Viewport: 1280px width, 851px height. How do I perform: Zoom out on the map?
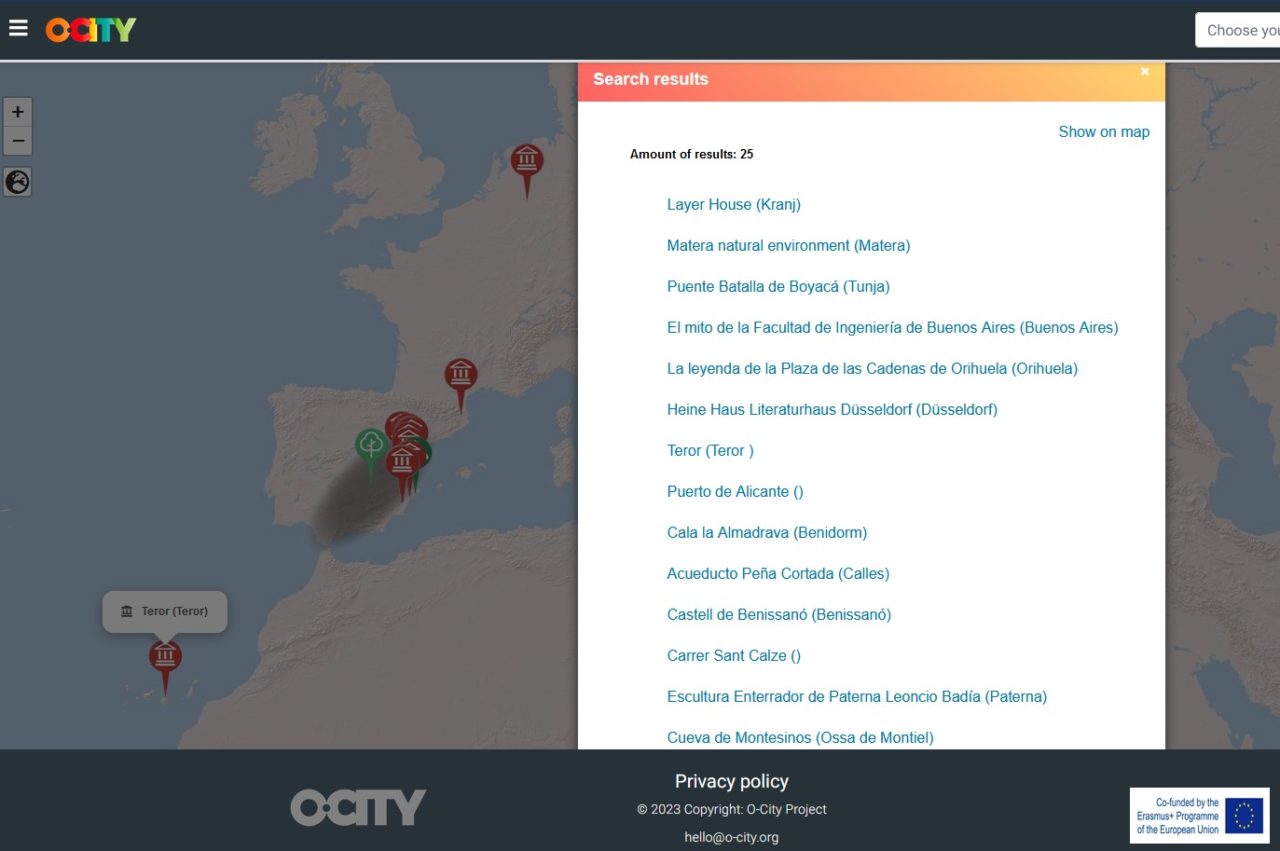(x=18, y=141)
